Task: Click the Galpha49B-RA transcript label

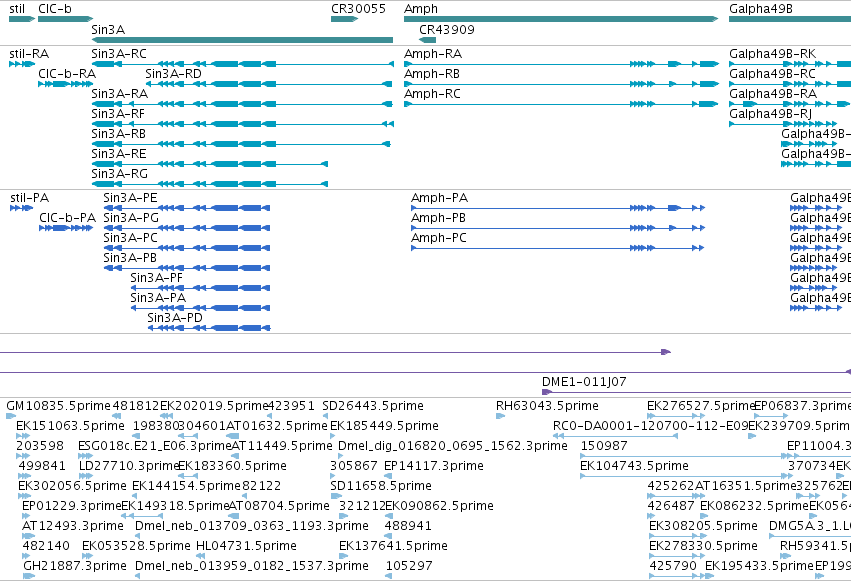Action: pos(773,94)
